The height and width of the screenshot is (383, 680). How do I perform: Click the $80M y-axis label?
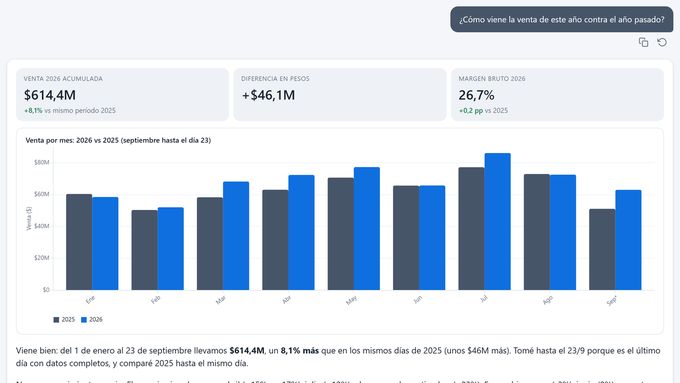pyautogui.click(x=42, y=163)
